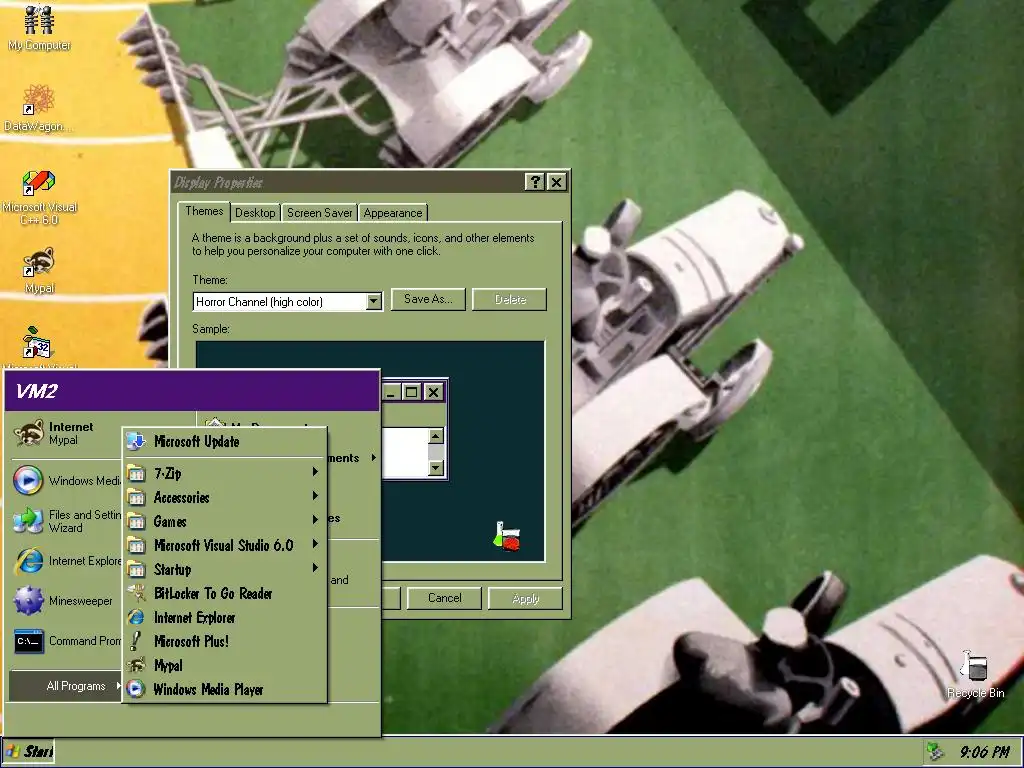
Task: Click the Internet Explorer icon in the programs list
Action: click(136, 617)
